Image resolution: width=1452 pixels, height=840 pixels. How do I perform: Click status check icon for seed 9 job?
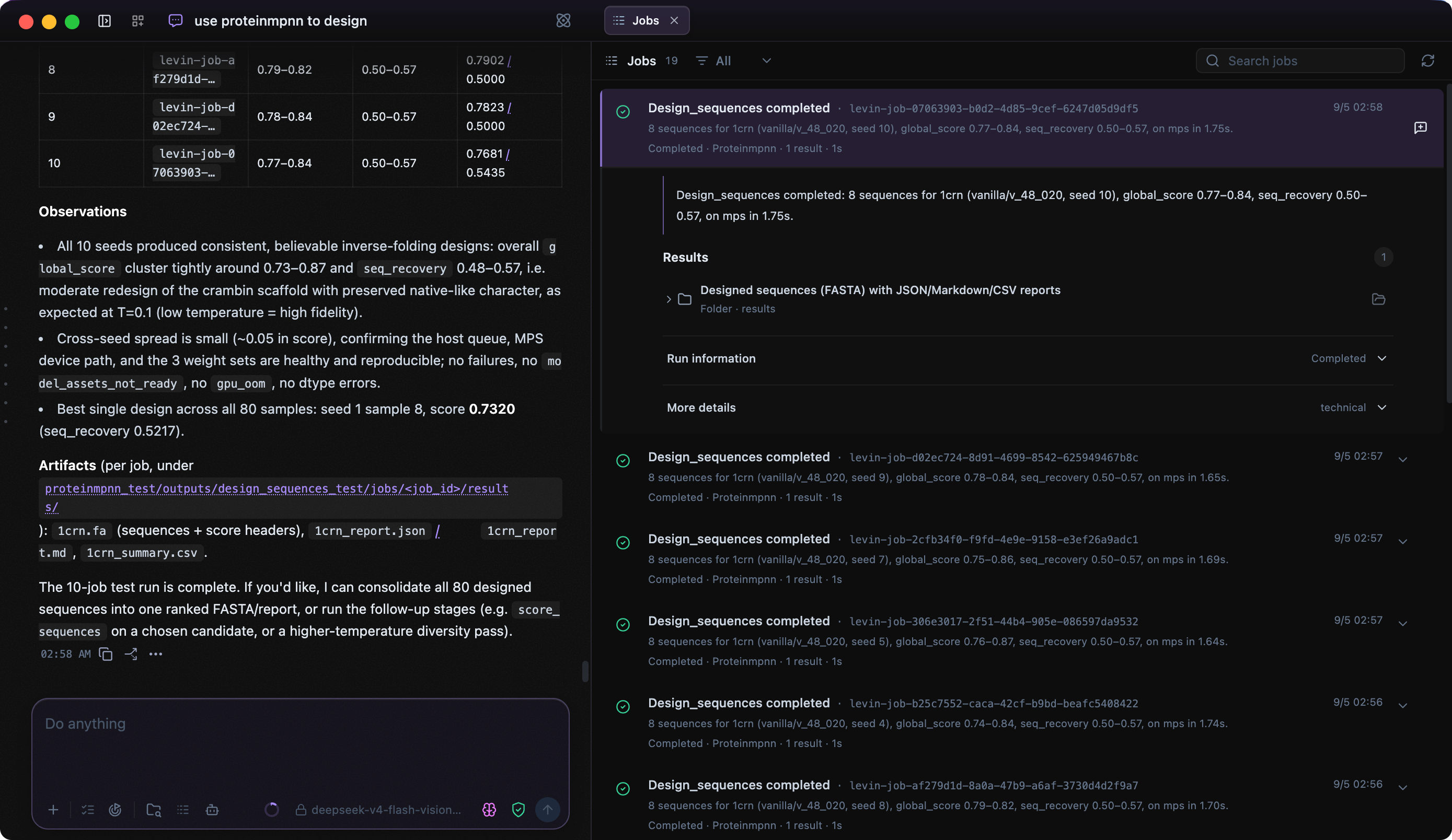point(623,461)
